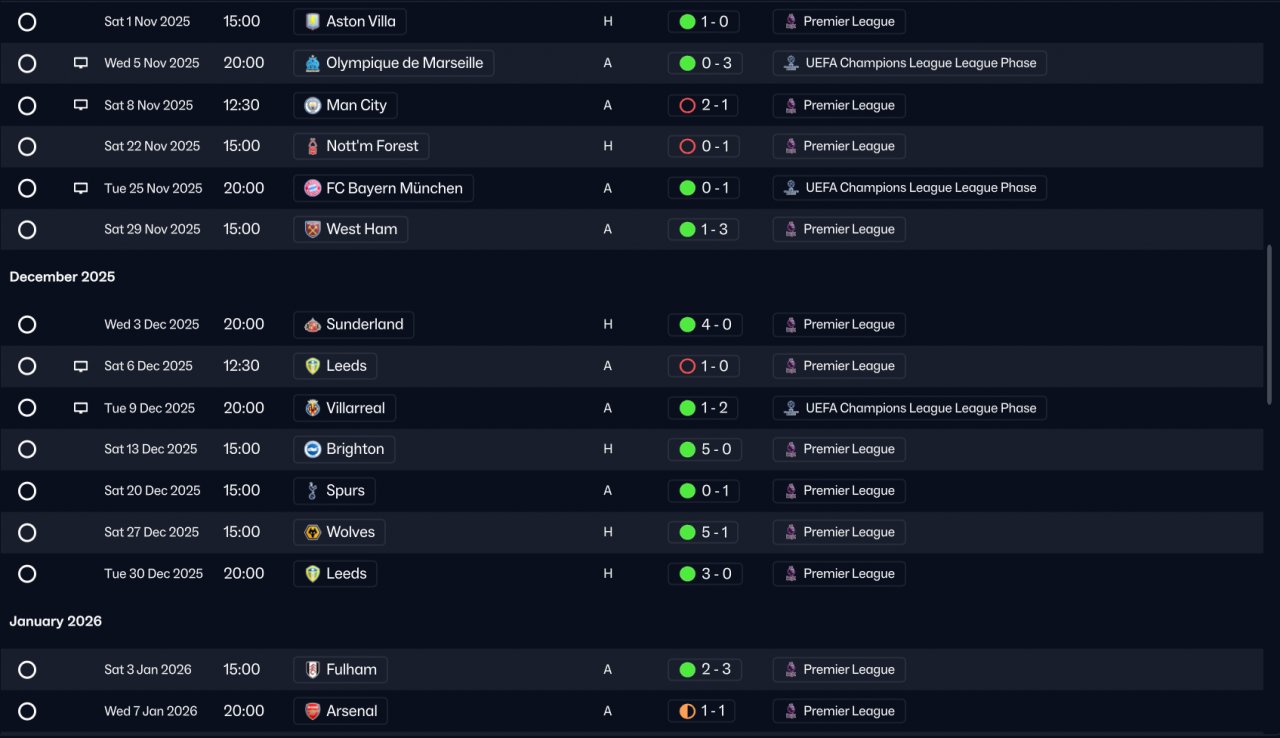This screenshot has height=738, width=1280.
Task: Open West Ham team link
Action: (351, 229)
